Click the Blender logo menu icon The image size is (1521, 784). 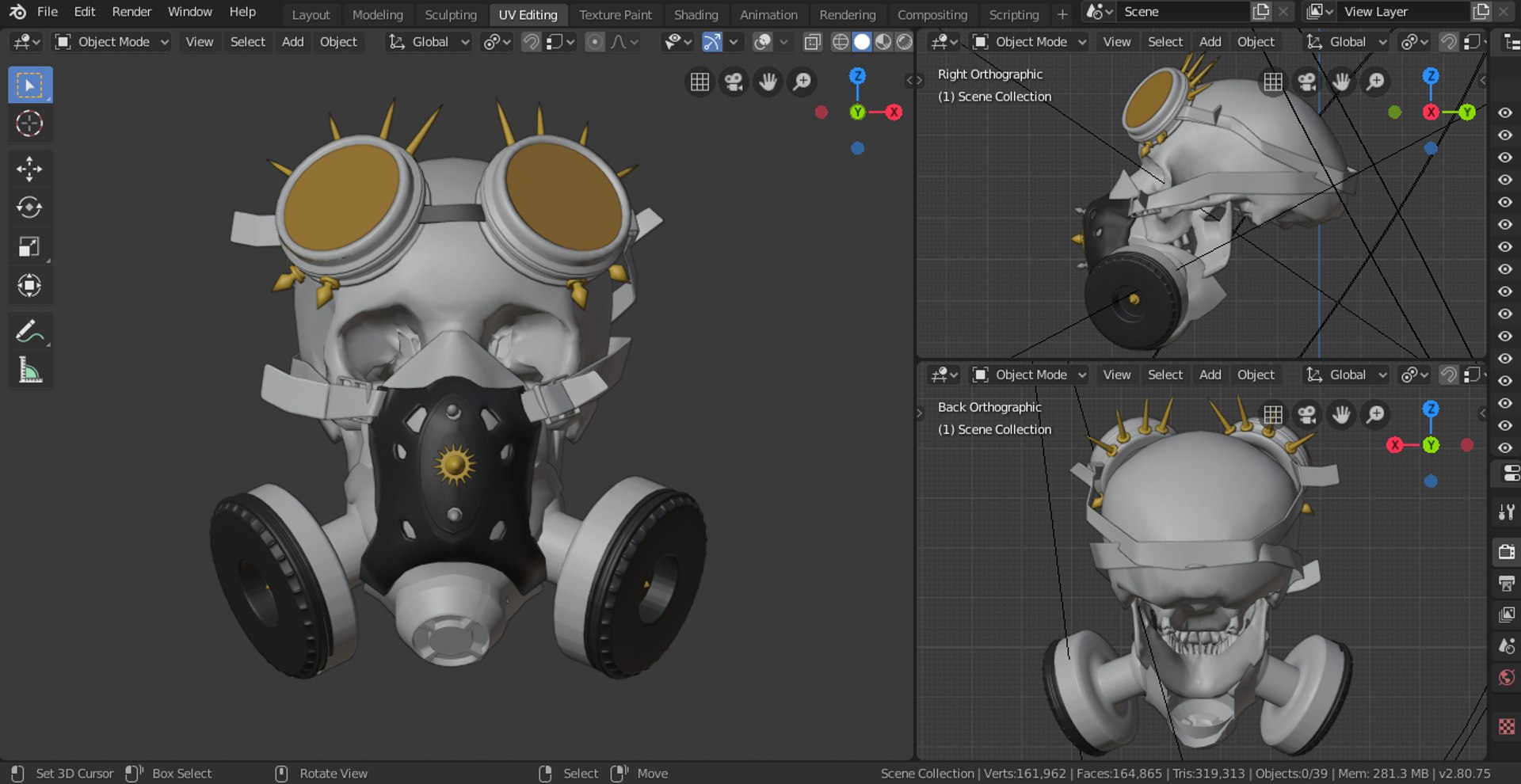(x=17, y=12)
